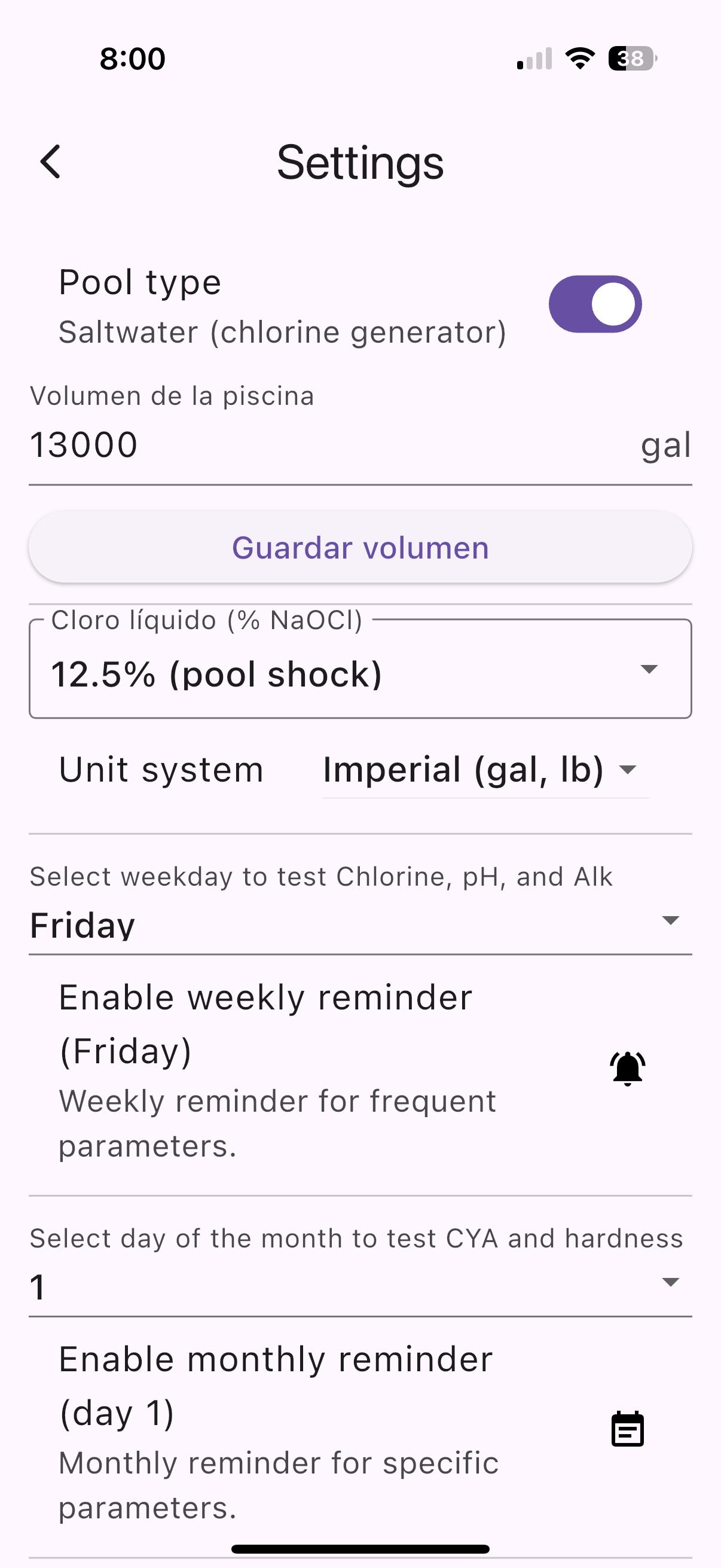Tap the Settings page title
This screenshot has width=721, height=1568.
click(360, 163)
